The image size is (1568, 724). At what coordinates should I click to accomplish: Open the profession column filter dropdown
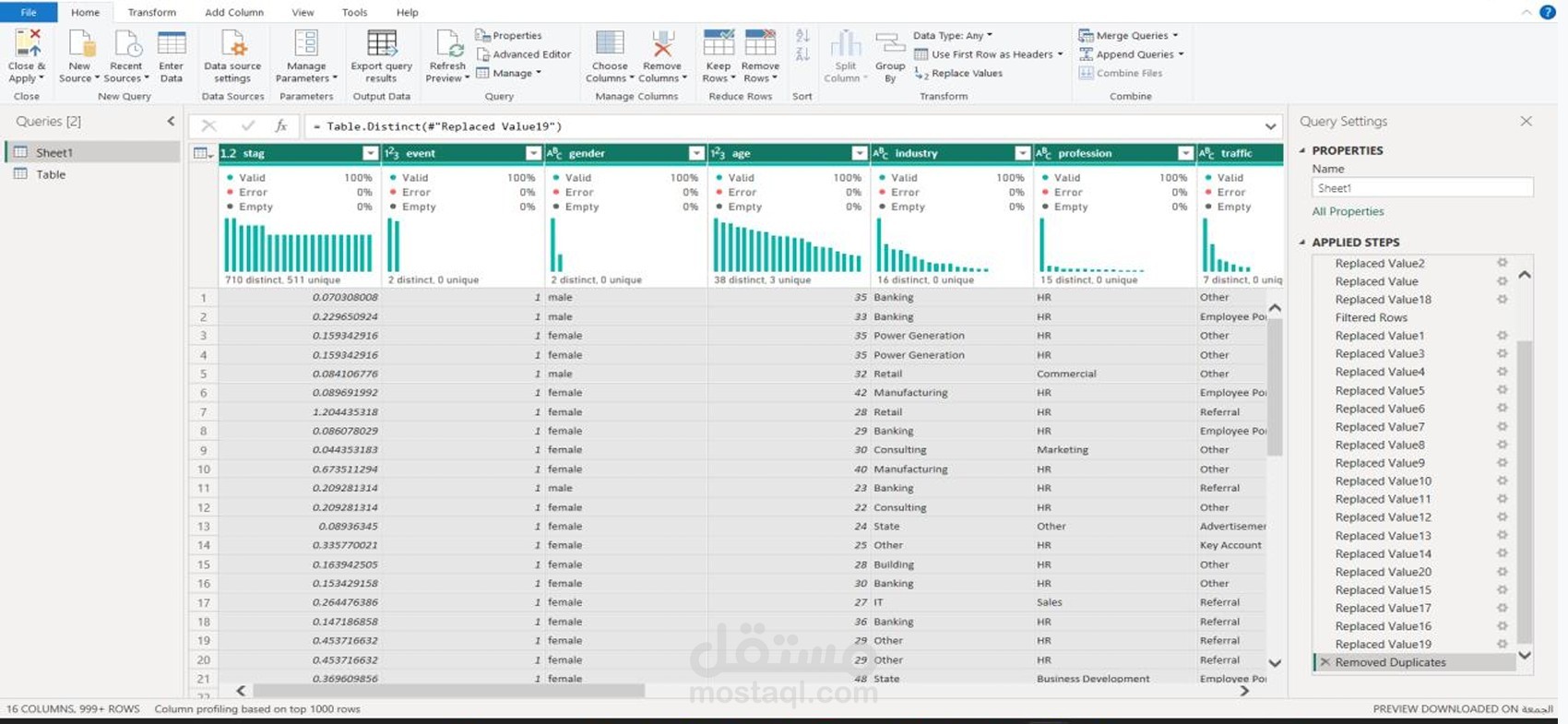coord(1185,153)
